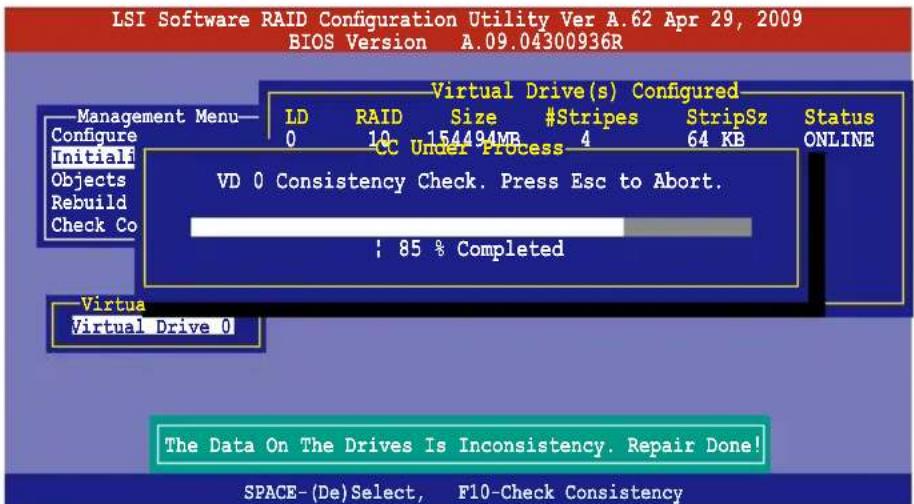914x504 pixels.
Task: Click the #Stripes column header
Action: coord(591,117)
